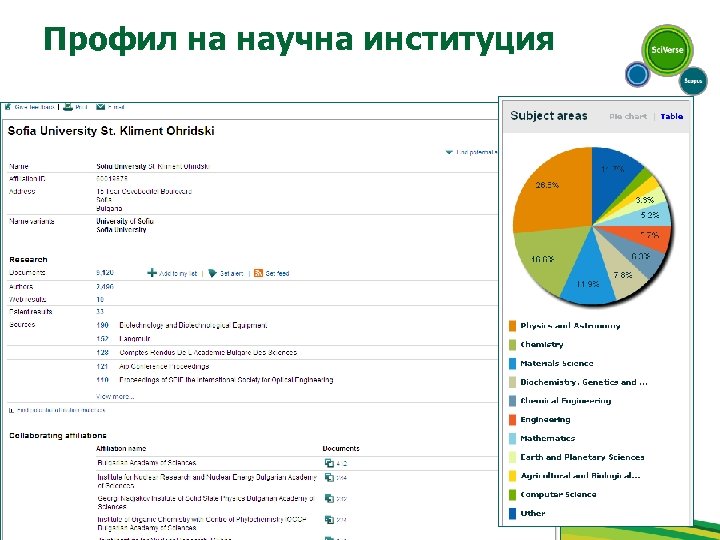Click Add to my list link
Screen dimensions: 720x540
[178, 273]
